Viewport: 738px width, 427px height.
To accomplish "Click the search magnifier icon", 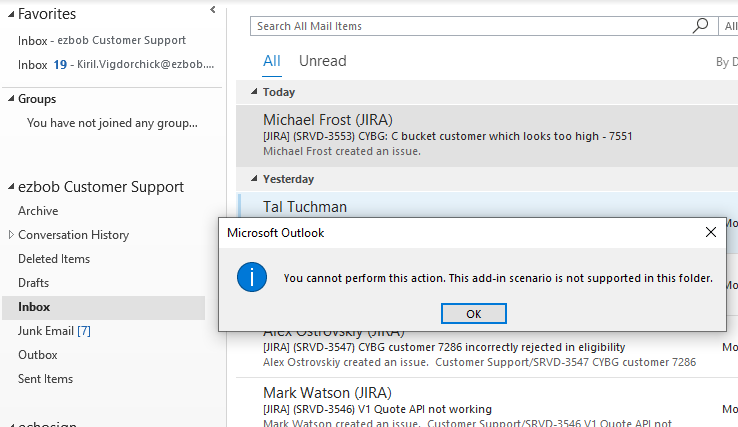I will click(x=700, y=25).
